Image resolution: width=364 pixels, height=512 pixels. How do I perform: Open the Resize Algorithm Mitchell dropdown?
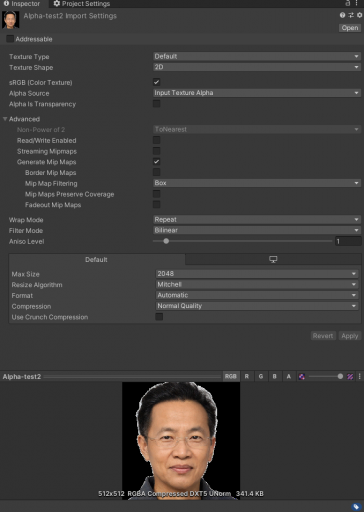pos(257,284)
